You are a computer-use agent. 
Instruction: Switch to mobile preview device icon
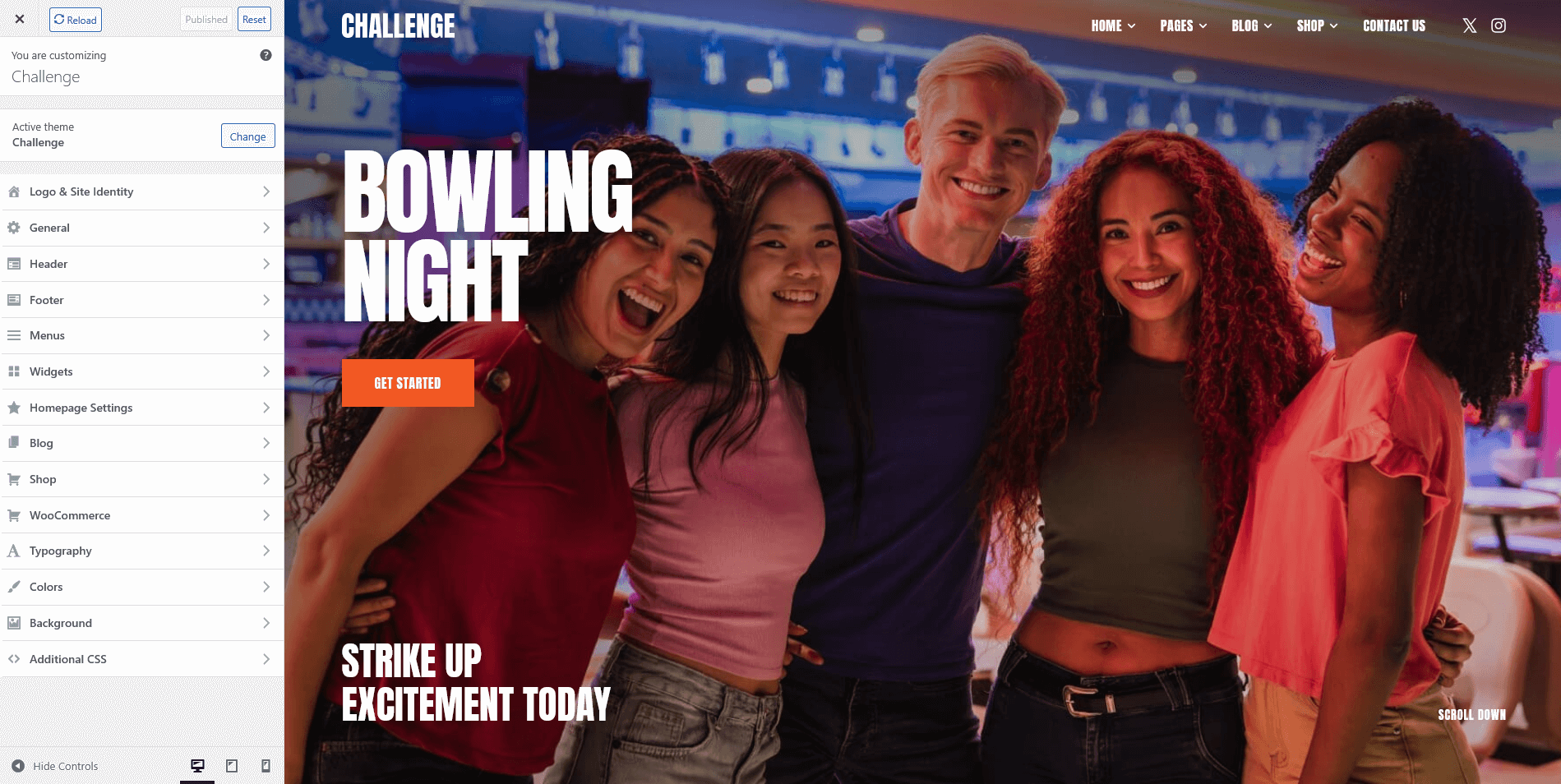pyautogui.click(x=266, y=766)
